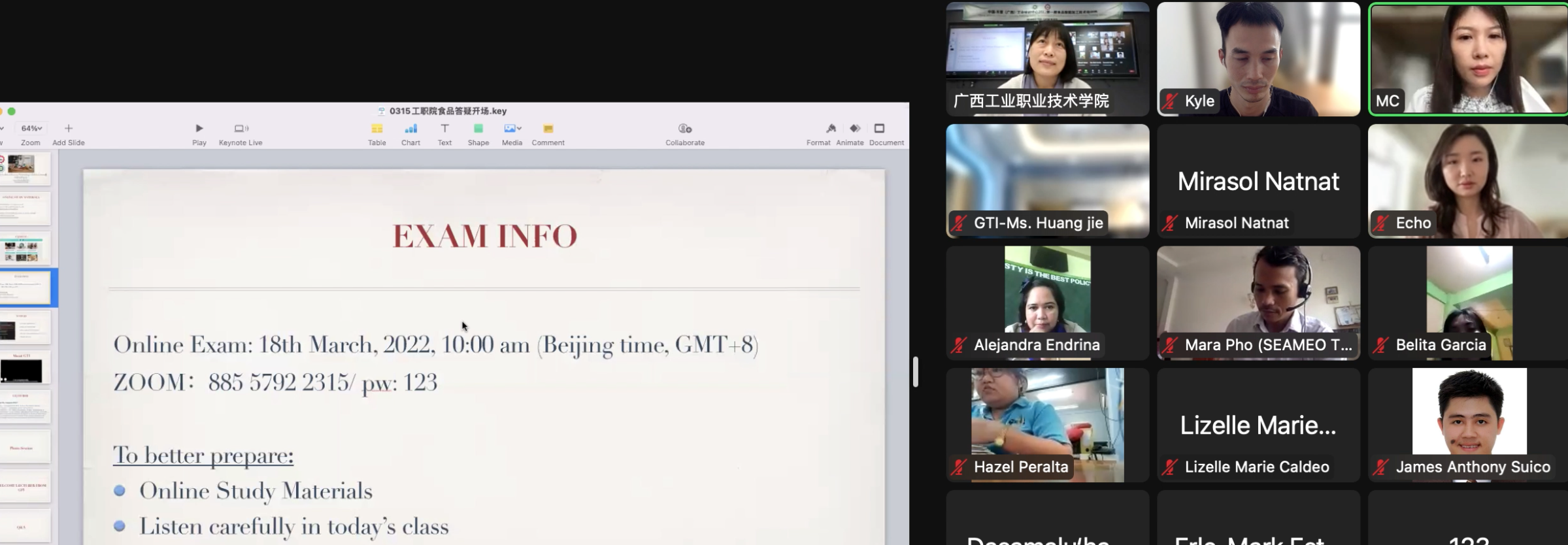
Task: Click Lizelle Marie Caldeo's muted mic icon
Action: coord(1170,467)
